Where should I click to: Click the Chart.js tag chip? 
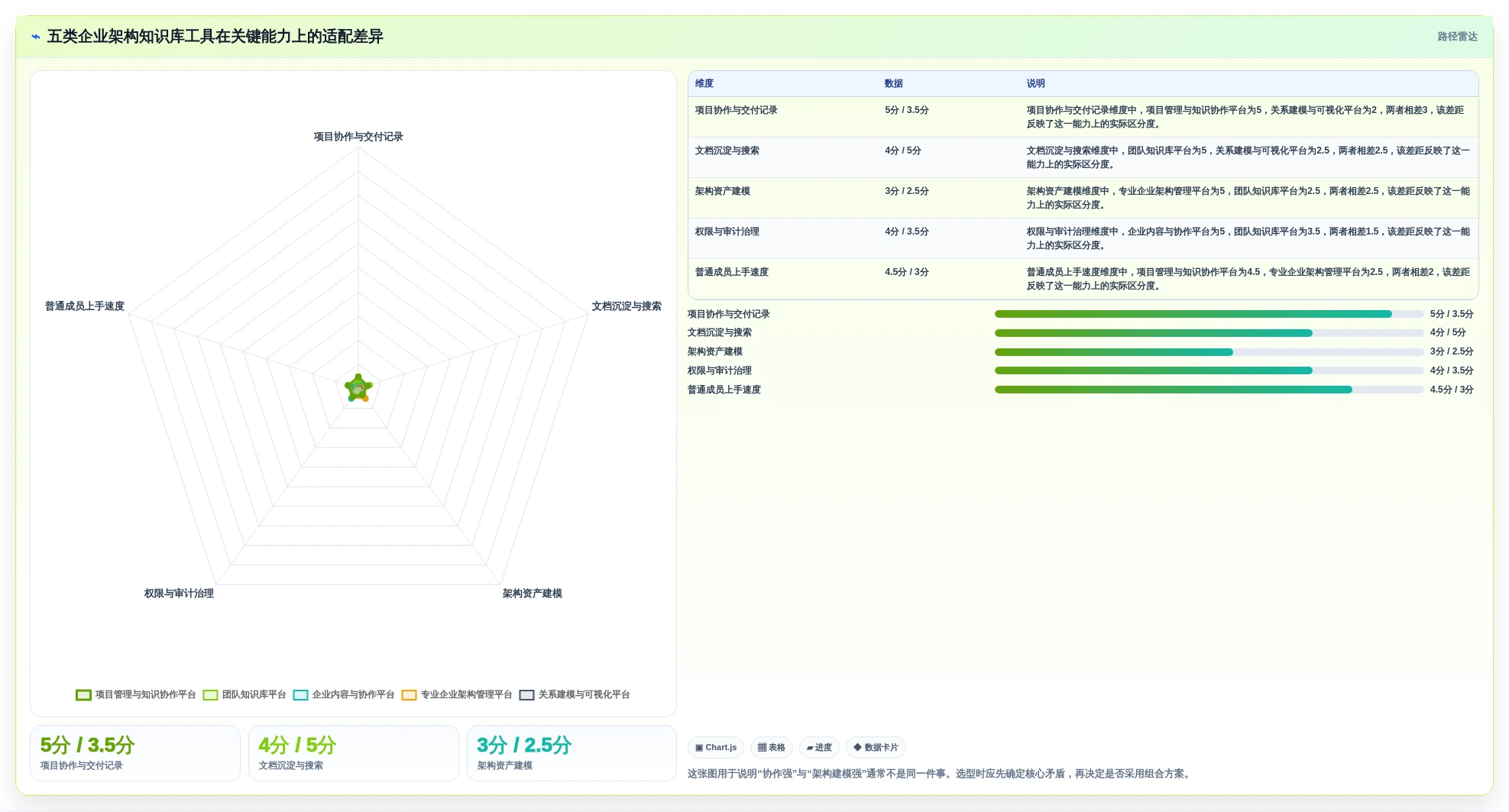[x=716, y=748]
